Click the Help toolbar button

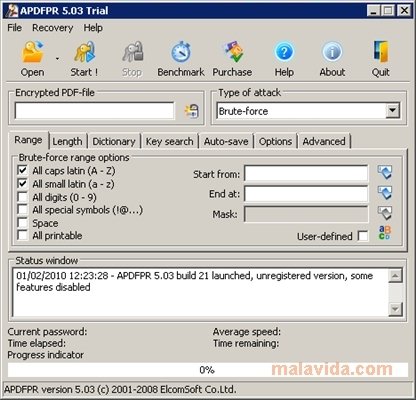tap(284, 59)
